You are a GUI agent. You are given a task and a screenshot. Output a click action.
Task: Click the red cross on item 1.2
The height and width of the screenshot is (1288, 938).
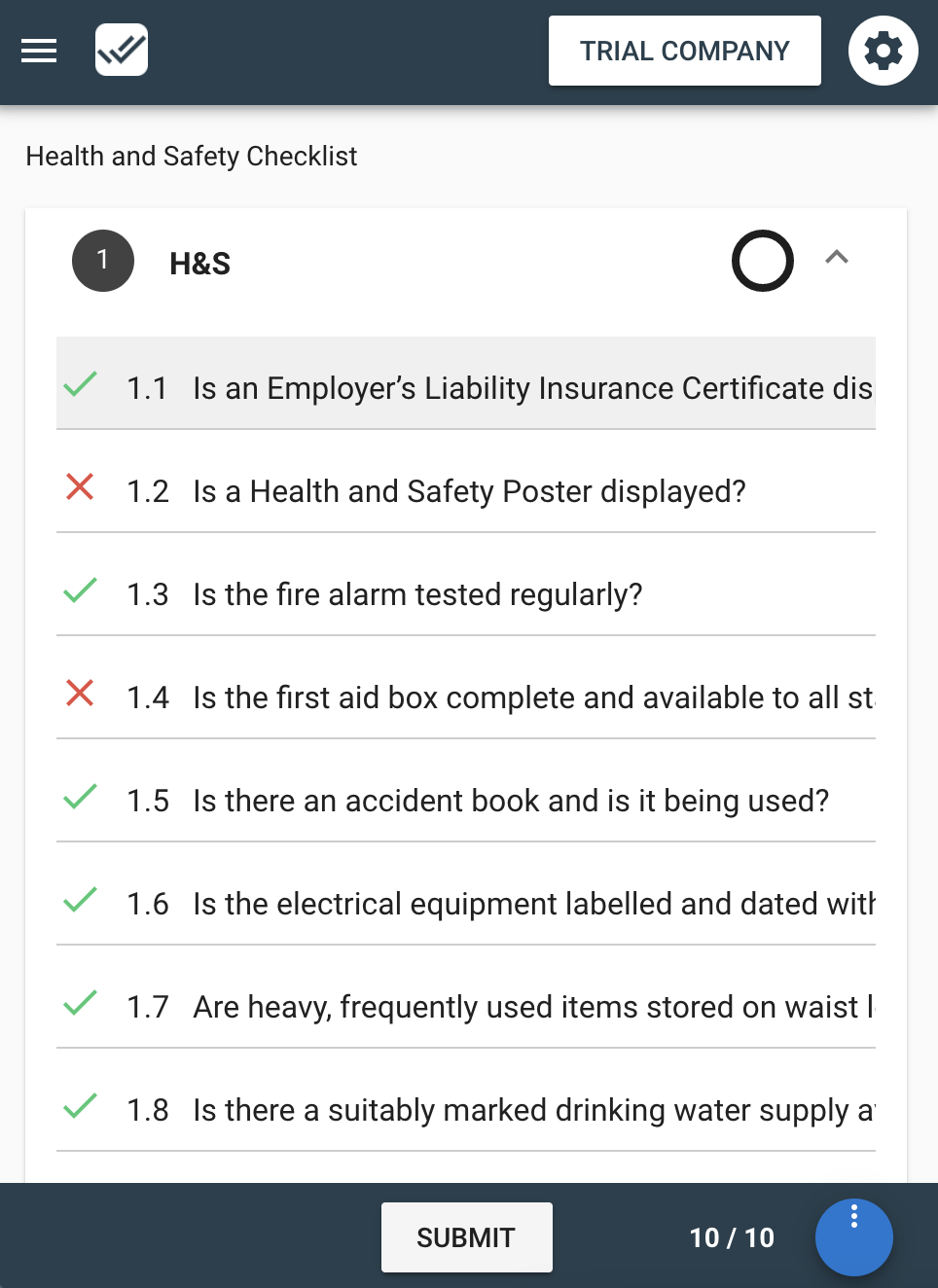pyautogui.click(x=80, y=486)
